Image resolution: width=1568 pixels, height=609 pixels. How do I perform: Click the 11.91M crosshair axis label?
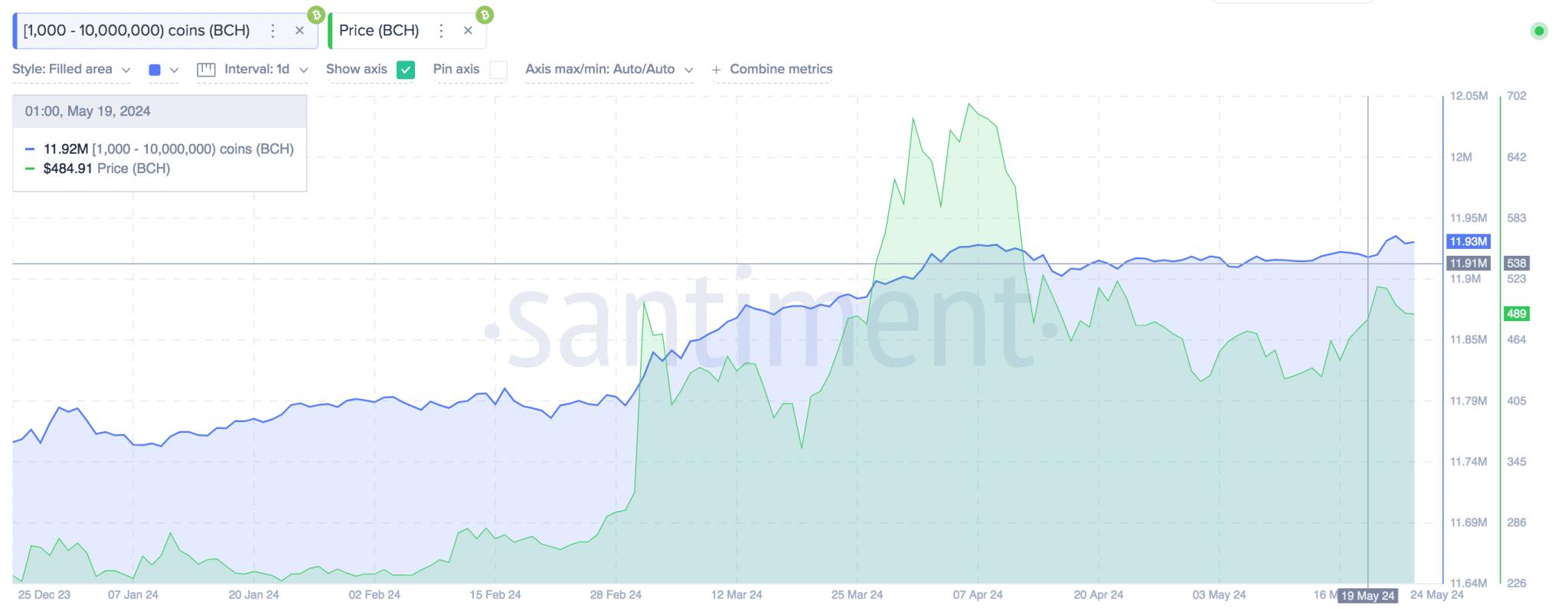click(x=1468, y=263)
